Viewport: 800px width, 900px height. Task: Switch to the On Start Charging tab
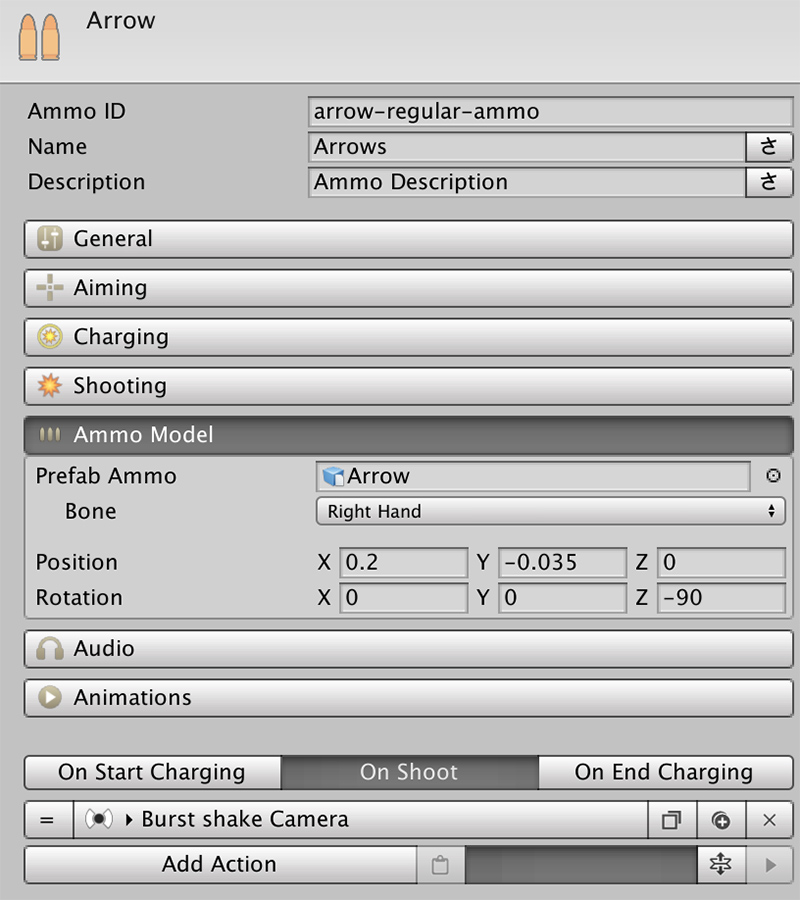[x=153, y=772]
